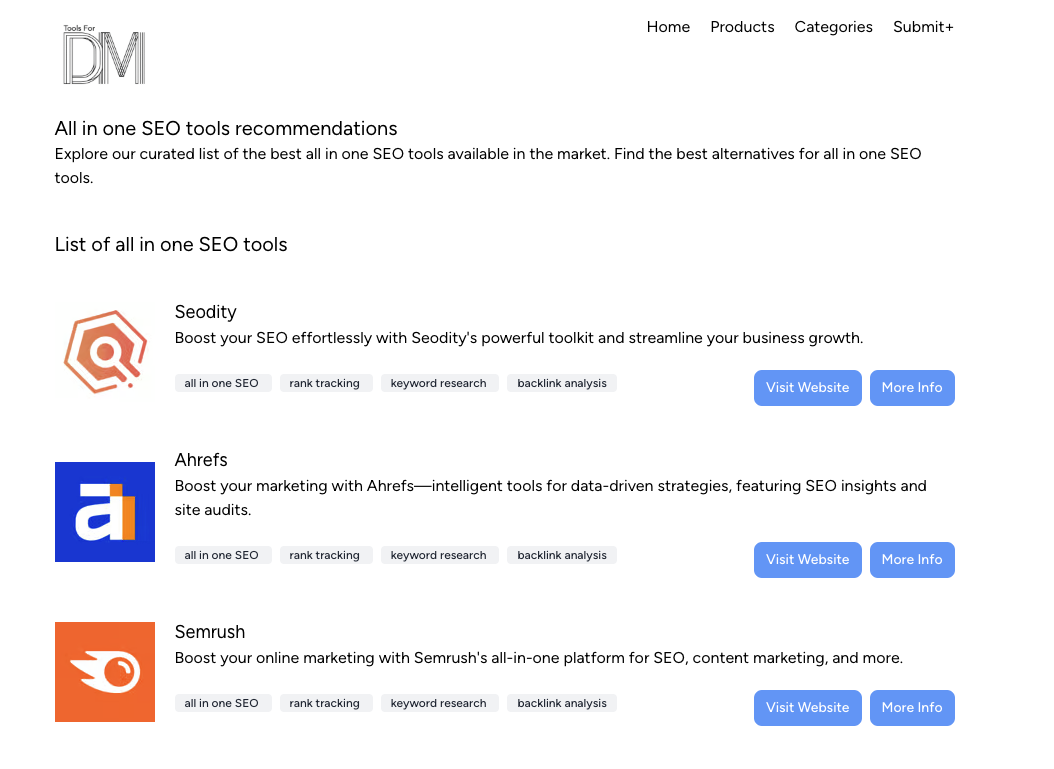
Task: Click Seodity's "rank tracking" tag
Action: point(325,383)
